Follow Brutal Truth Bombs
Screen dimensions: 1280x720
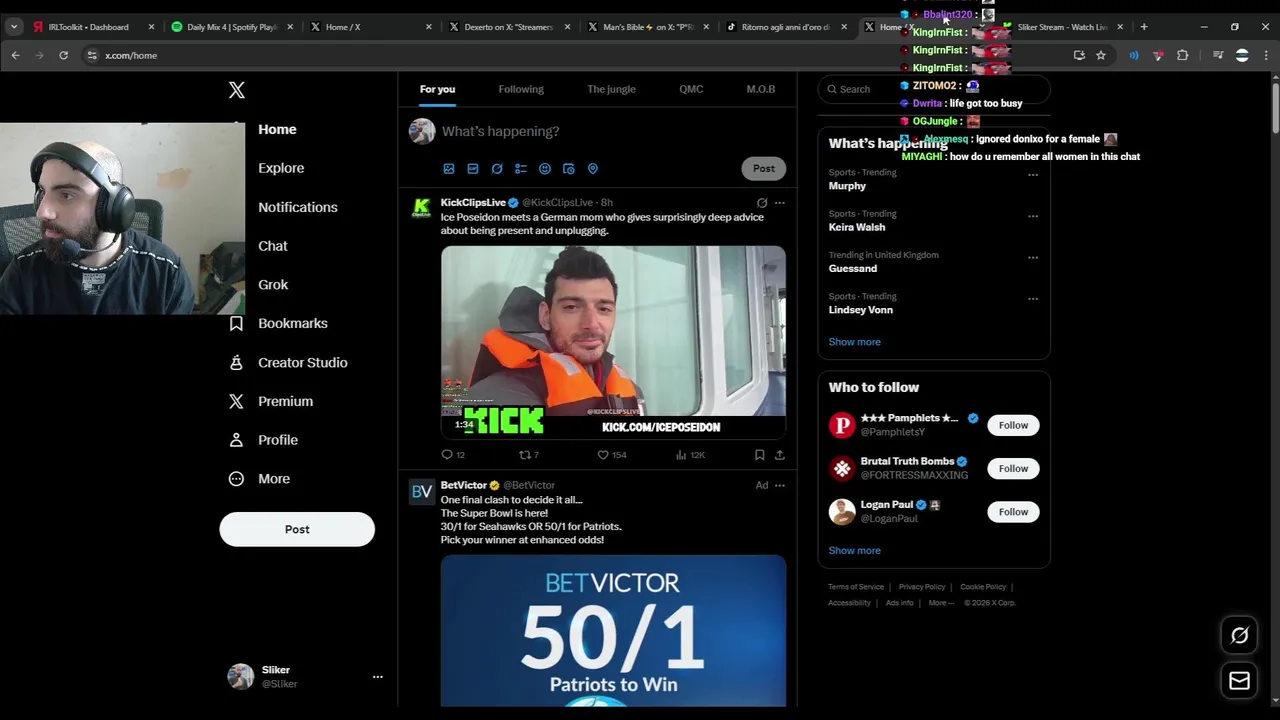(1013, 469)
